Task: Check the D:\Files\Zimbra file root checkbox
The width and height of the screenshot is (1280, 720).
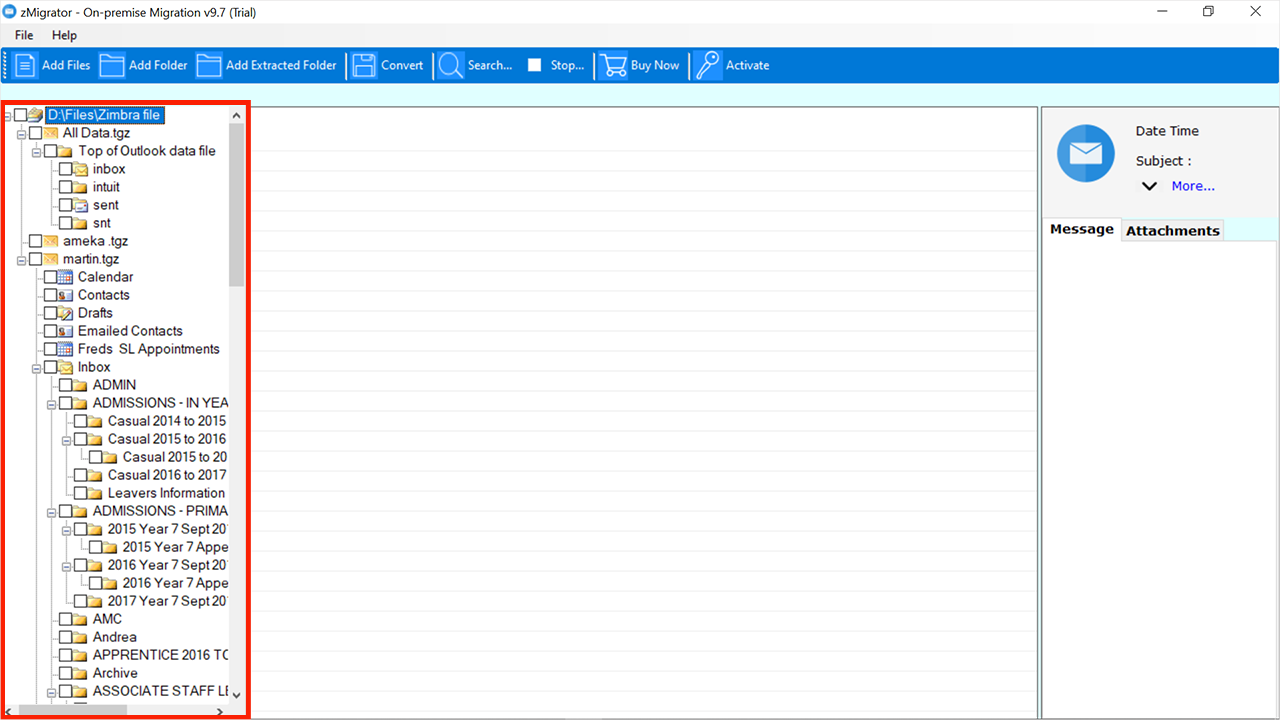Action: click(x=21, y=115)
